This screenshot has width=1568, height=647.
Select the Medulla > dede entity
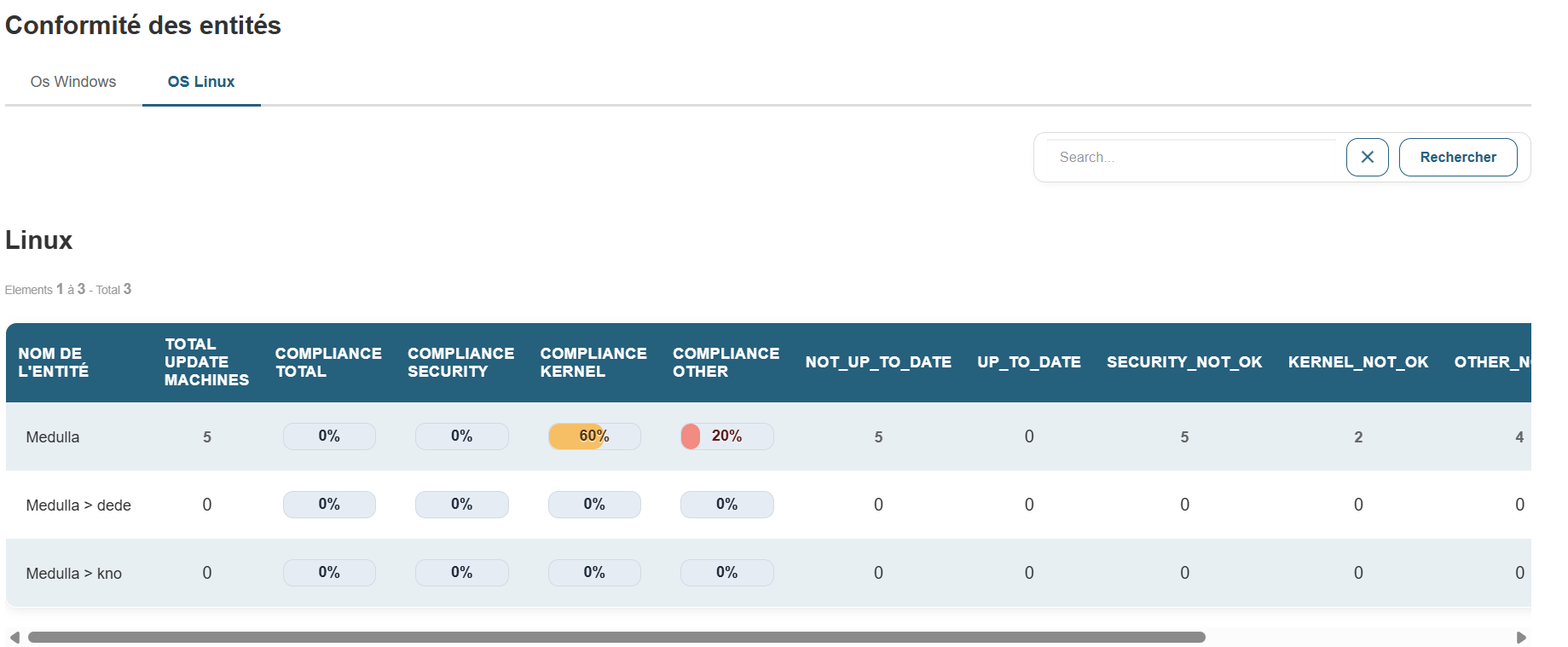[78, 505]
